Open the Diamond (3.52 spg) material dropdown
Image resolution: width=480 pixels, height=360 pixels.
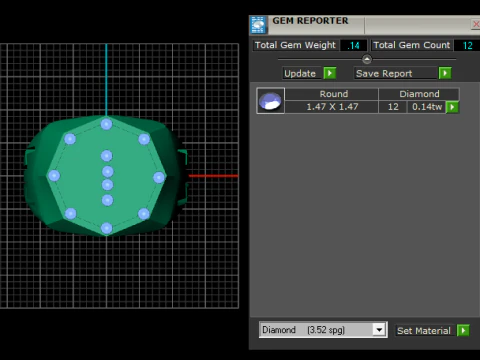click(x=379, y=330)
